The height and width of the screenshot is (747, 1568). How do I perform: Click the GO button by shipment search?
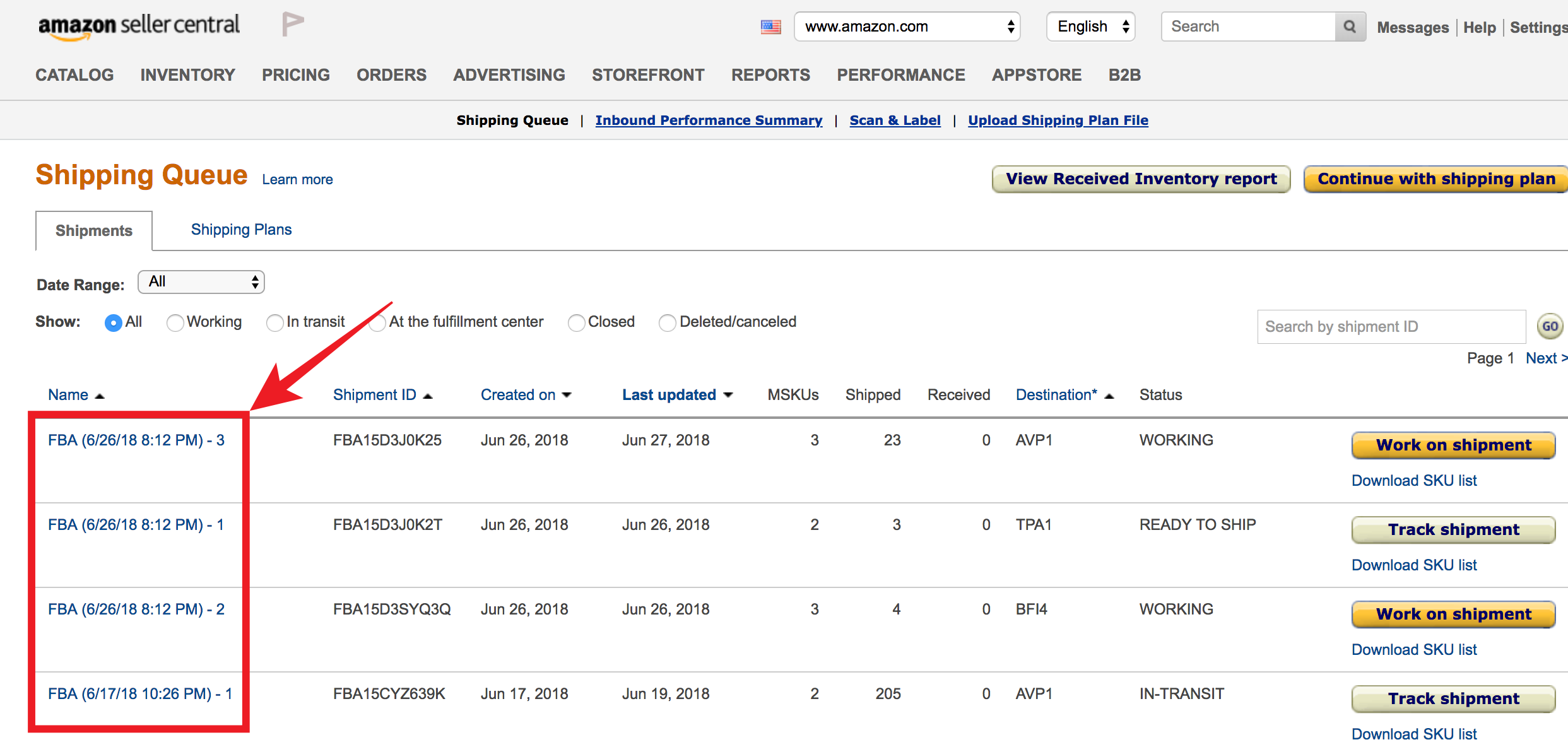click(1550, 327)
